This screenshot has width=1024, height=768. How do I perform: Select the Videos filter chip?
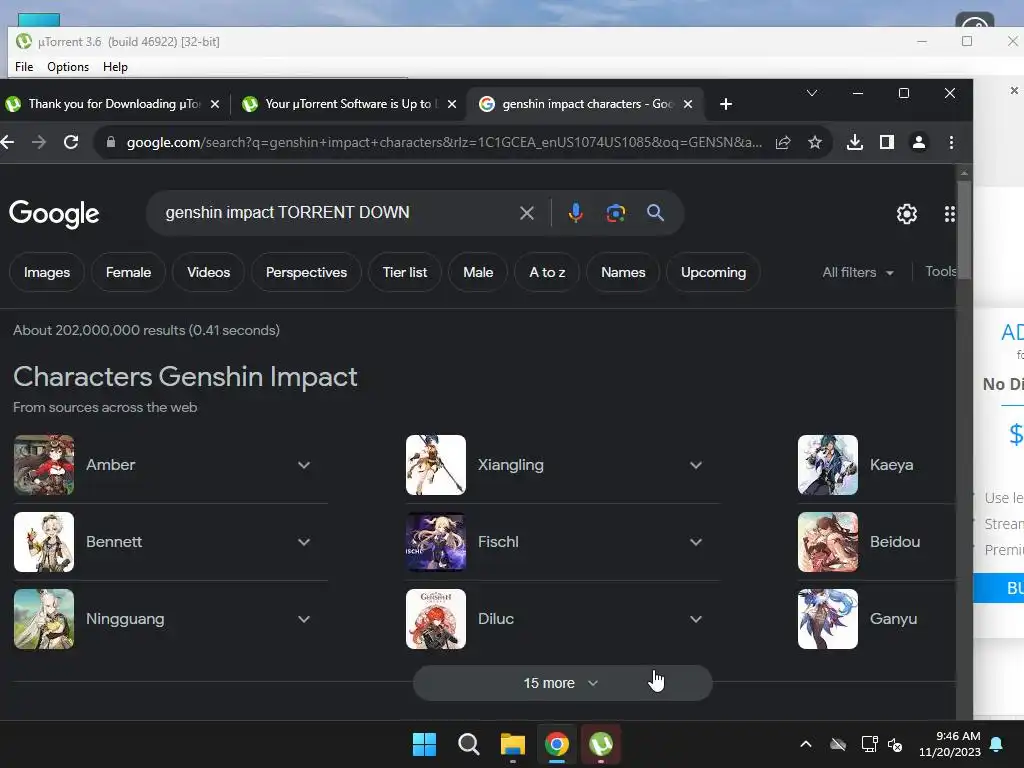208,272
